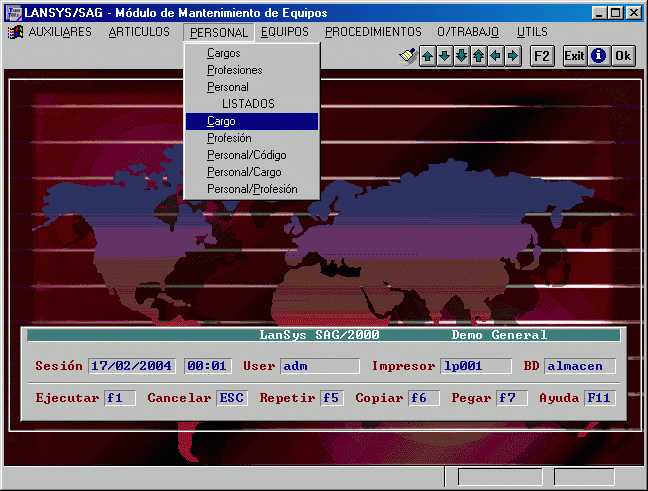Viewport: 648px width, 491px height.
Task: Open the AUXILIARES menu
Action: point(60,32)
